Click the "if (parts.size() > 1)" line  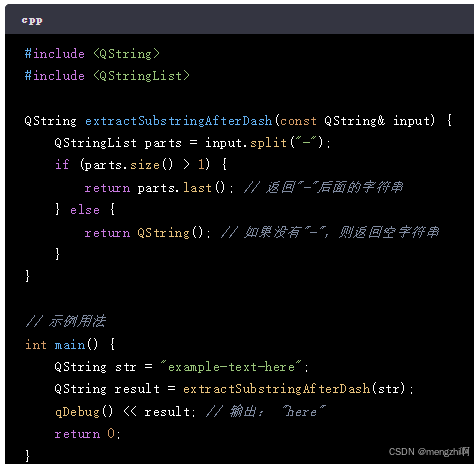pos(141,165)
